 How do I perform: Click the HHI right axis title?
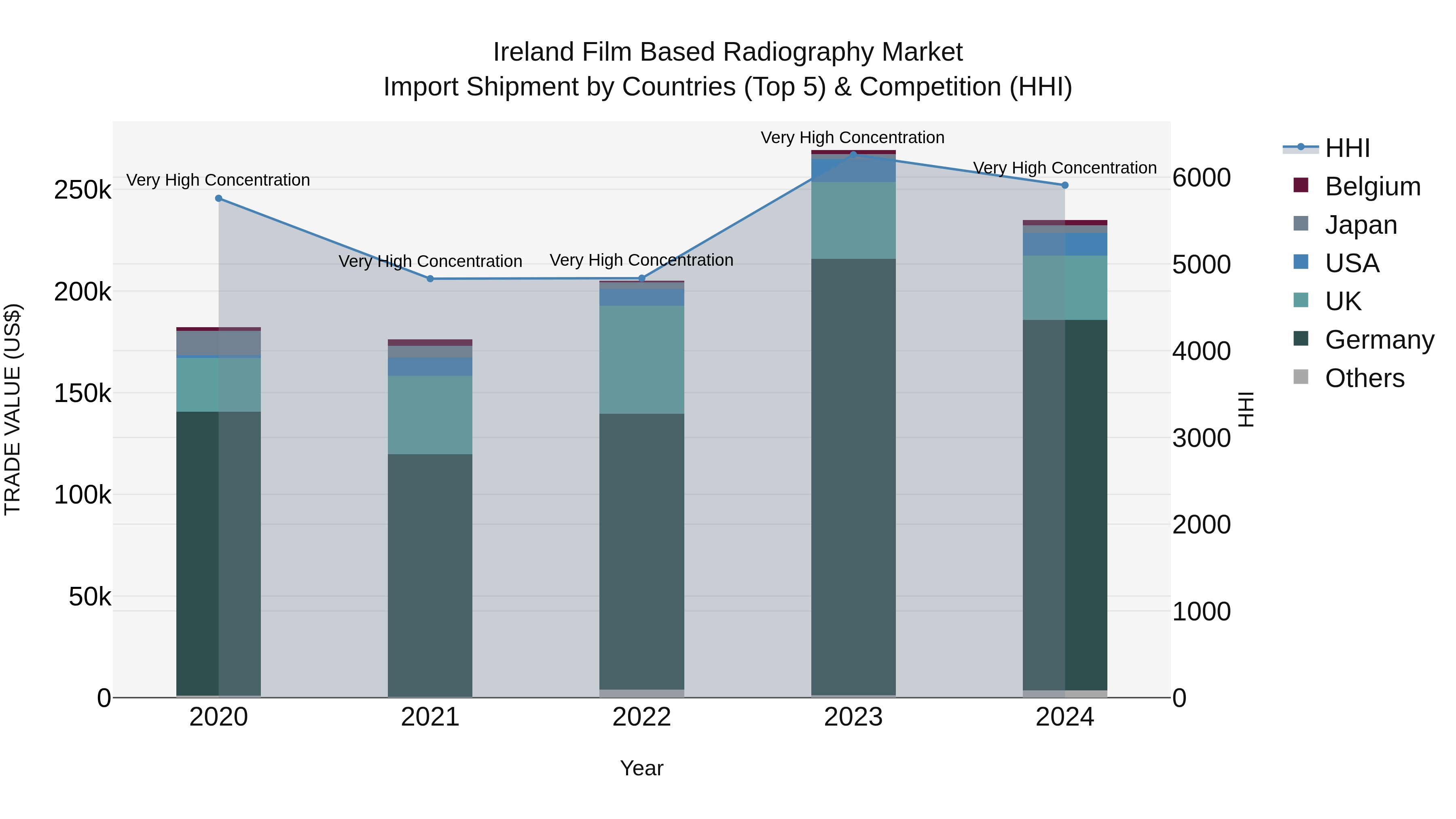[x=1246, y=409]
